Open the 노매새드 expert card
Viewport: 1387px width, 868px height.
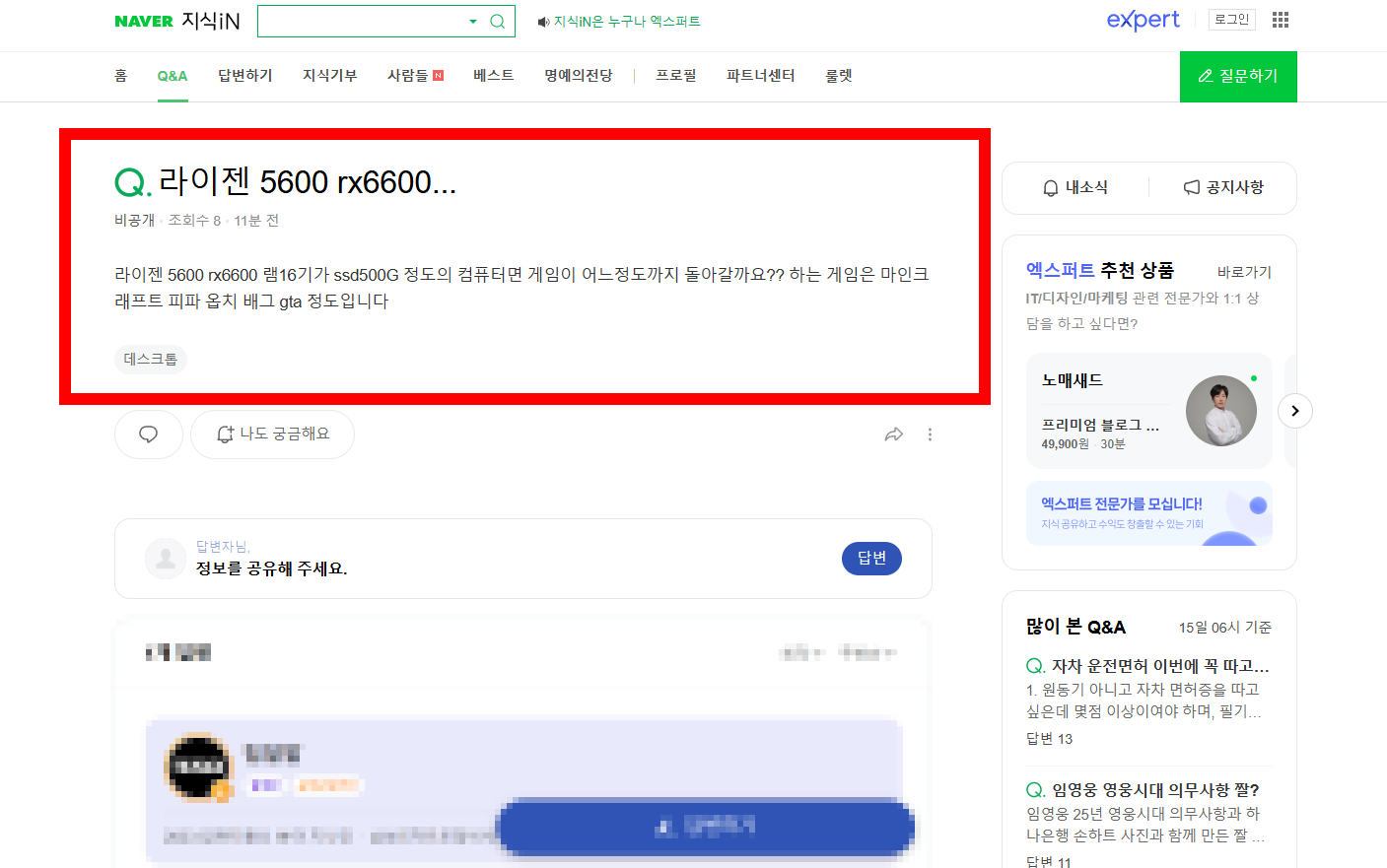(1149, 411)
